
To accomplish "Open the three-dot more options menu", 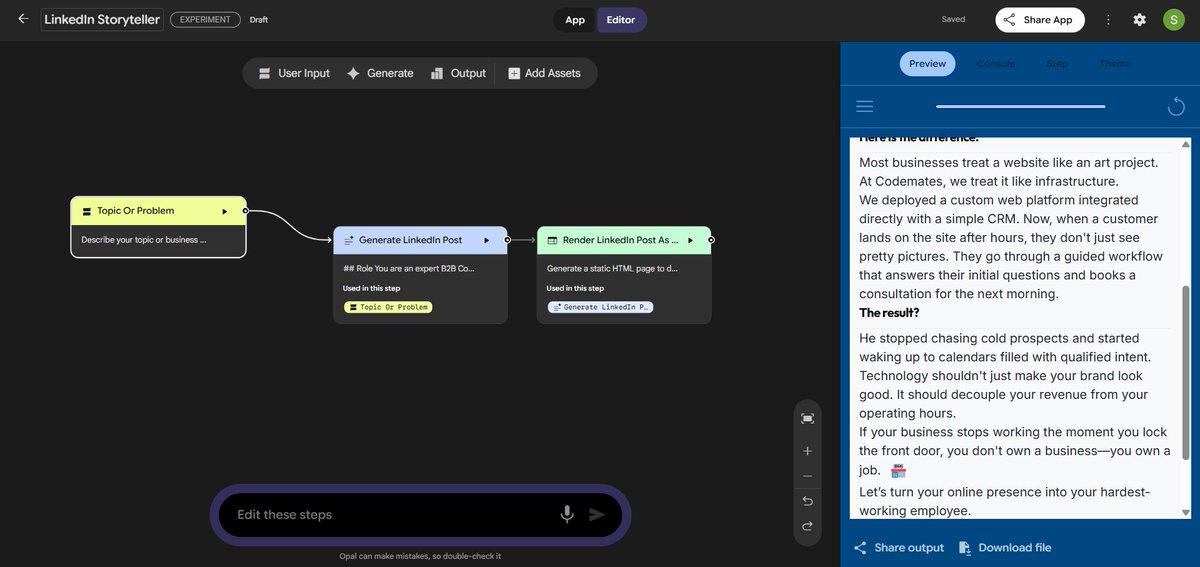I will [x=1108, y=20].
